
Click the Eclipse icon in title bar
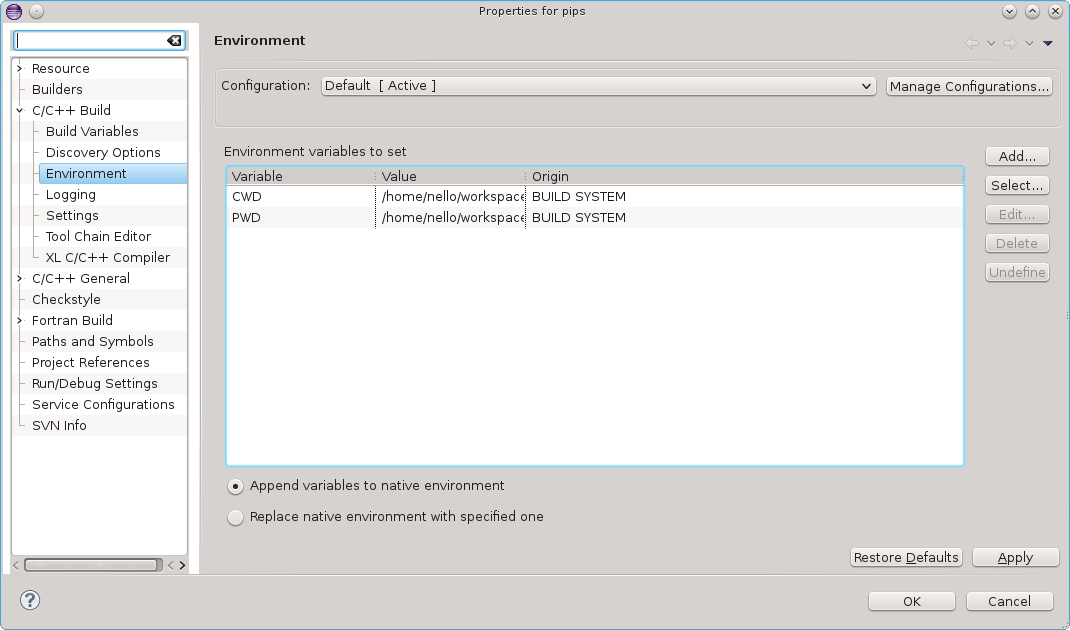[x=13, y=11]
